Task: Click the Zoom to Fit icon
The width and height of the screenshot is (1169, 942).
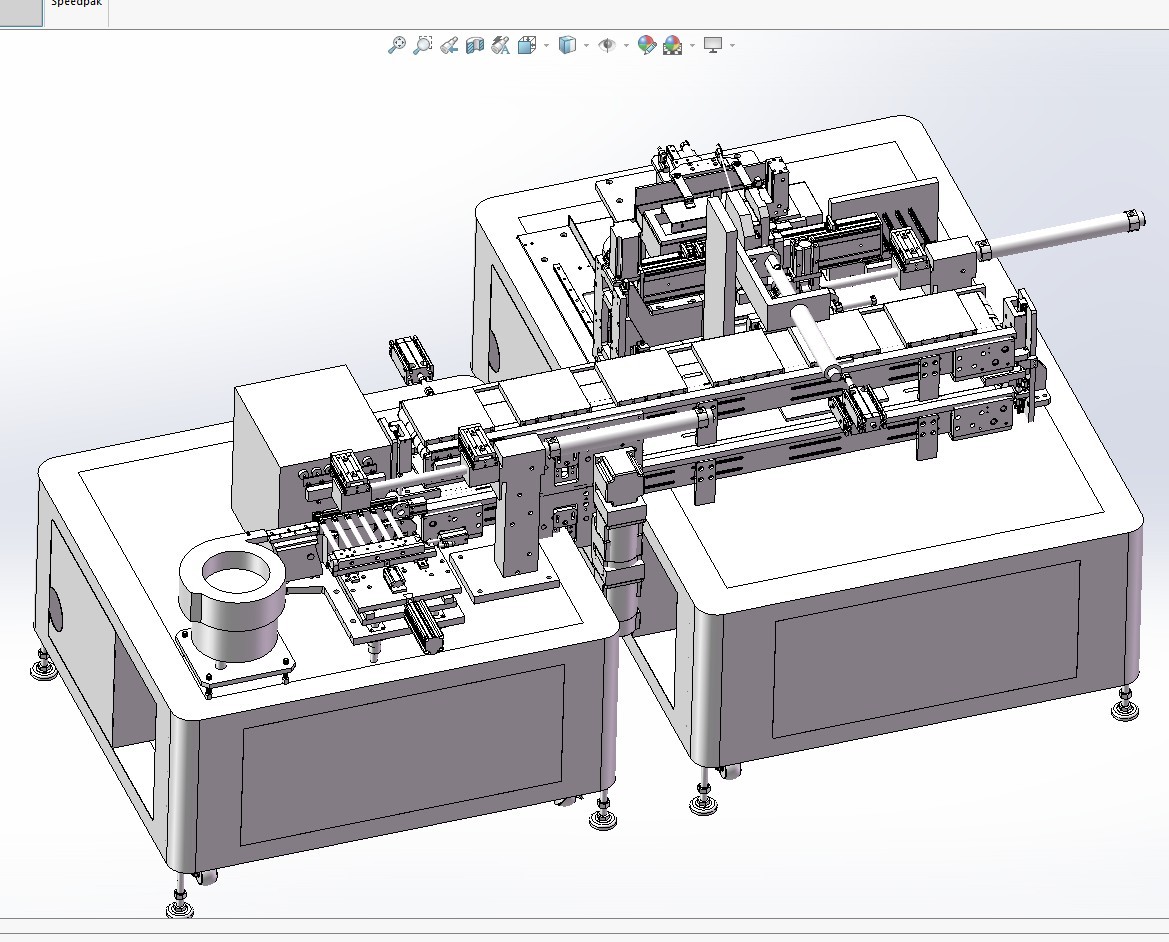Action: coord(397,45)
